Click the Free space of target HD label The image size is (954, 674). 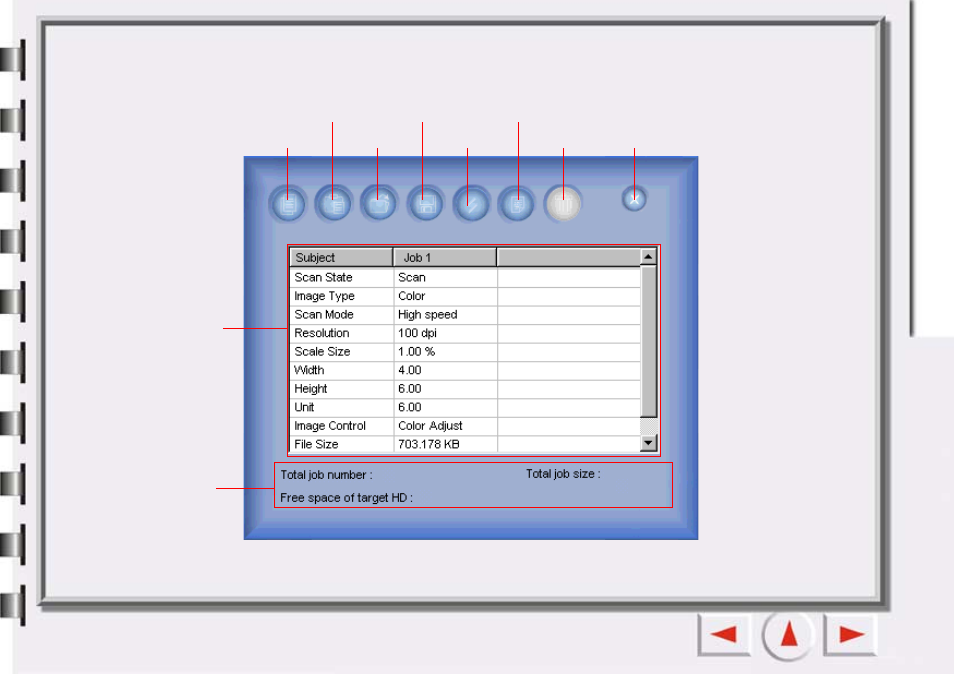coord(346,498)
